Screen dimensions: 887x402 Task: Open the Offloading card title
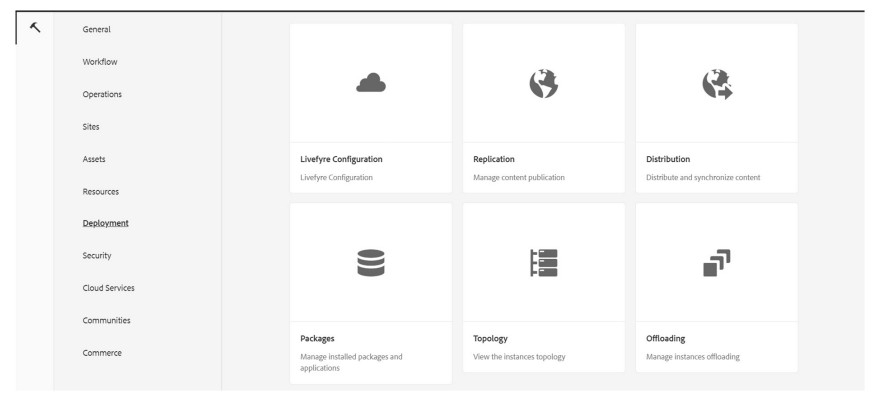(666, 339)
